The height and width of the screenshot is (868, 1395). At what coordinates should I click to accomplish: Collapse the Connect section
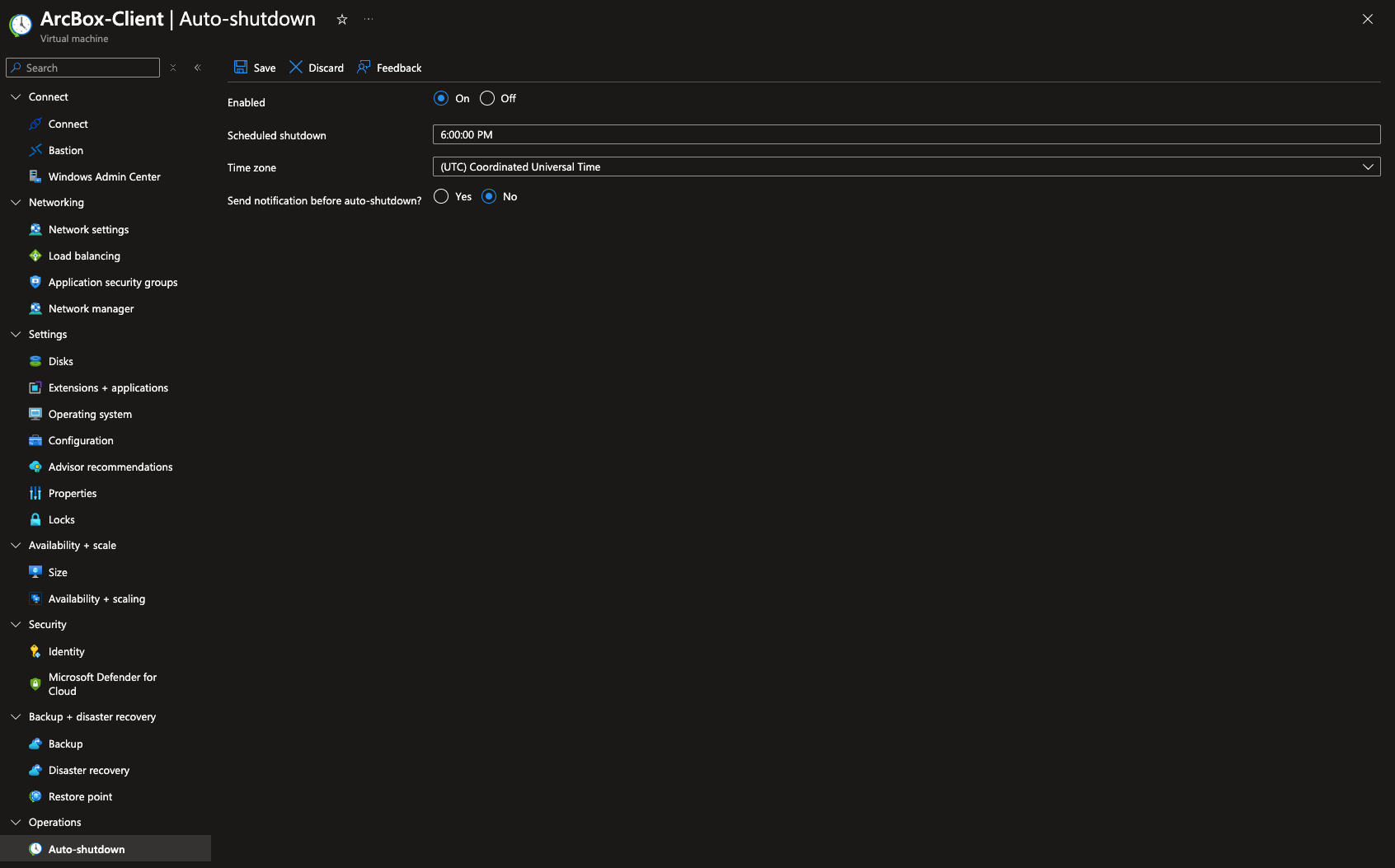click(16, 96)
